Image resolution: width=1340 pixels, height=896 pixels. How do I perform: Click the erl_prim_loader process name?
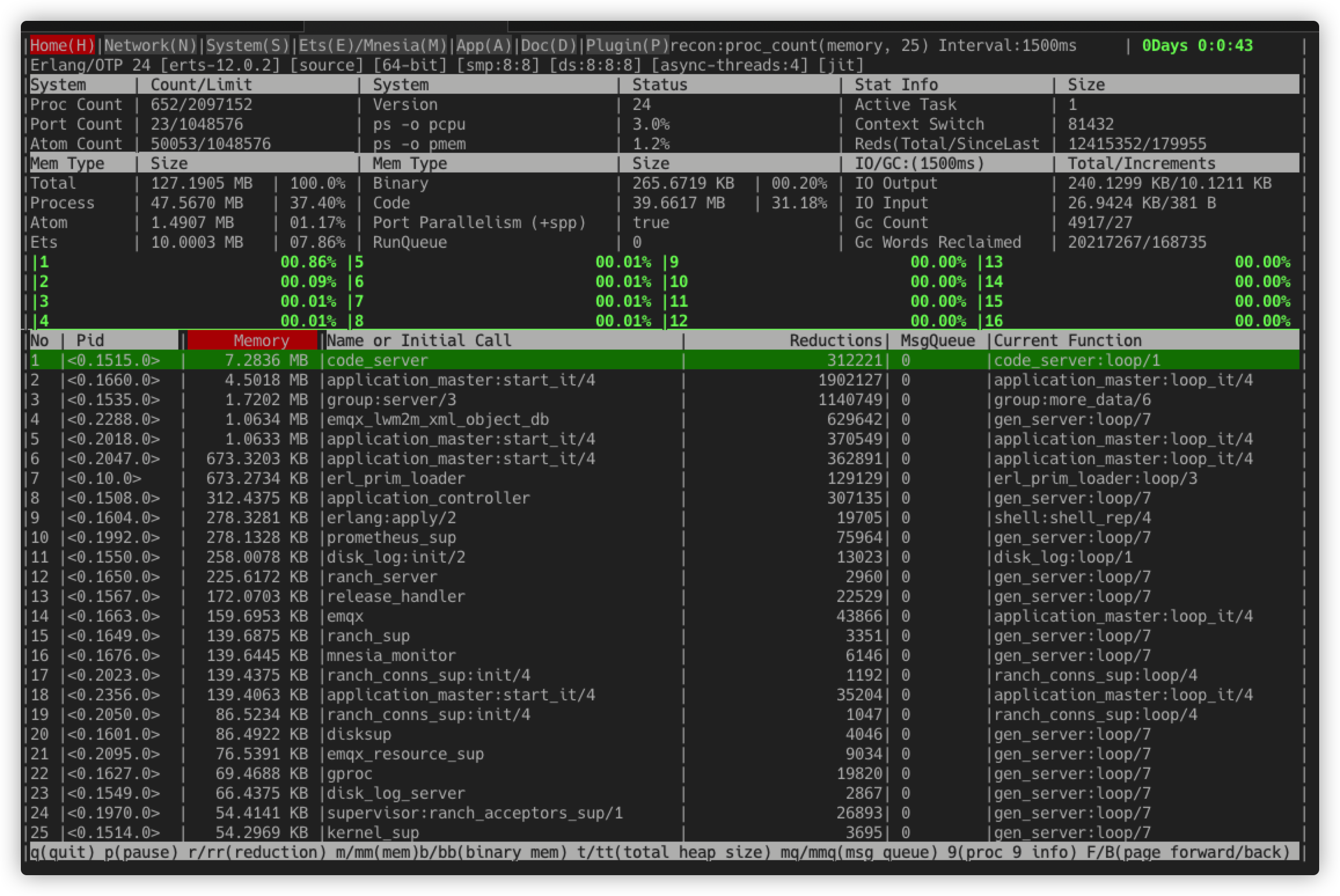[396, 478]
